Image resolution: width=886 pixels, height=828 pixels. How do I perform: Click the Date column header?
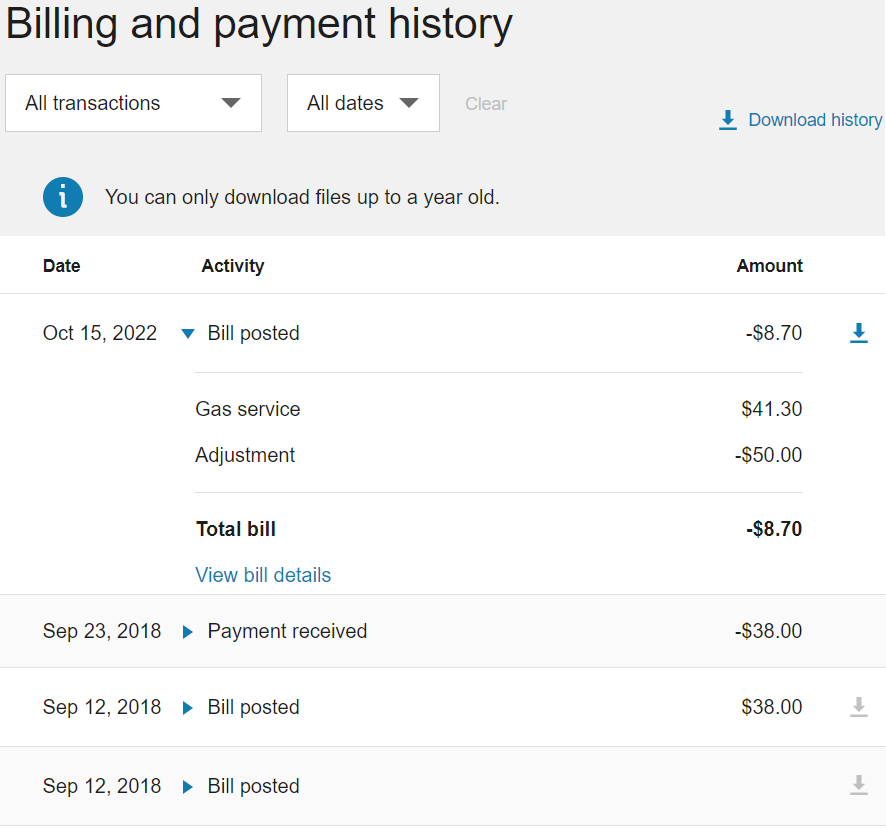[62, 266]
